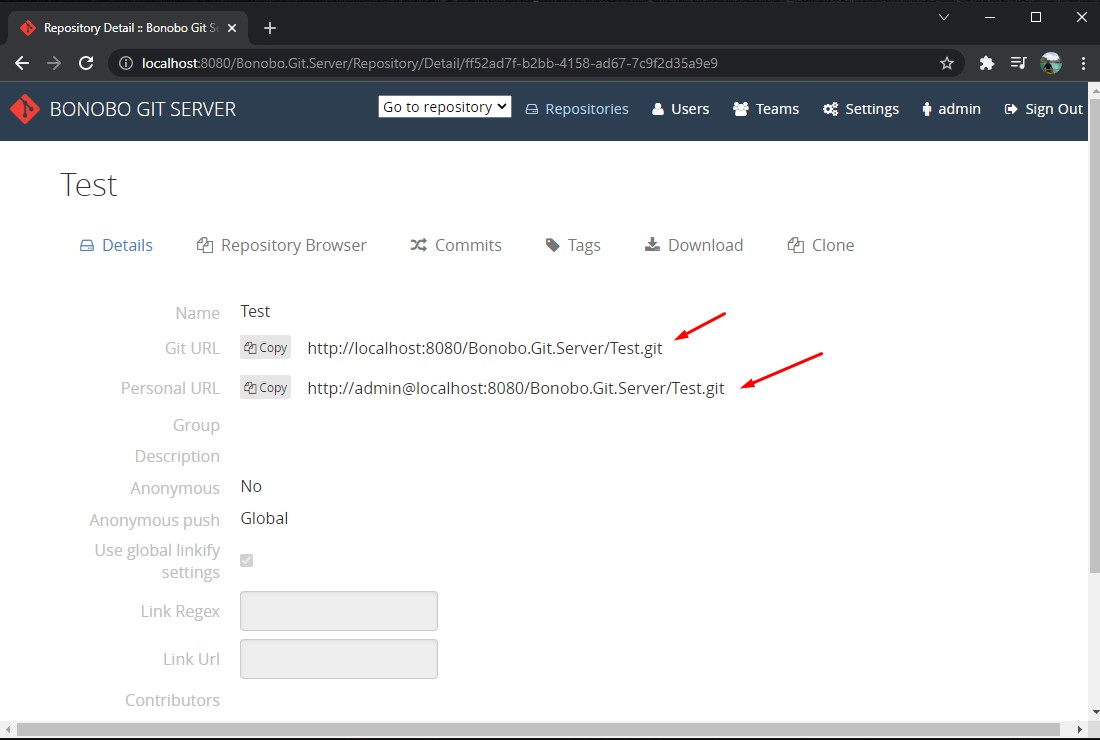This screenshot has width=1100, height=740.
Task: Click the Teams group icon
Action: (x=741, y=109)
